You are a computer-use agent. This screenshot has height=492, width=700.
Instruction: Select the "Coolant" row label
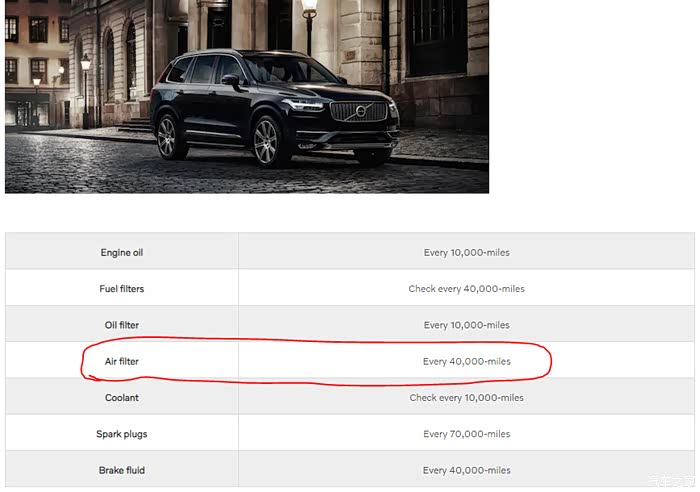(x=122, y=398)
